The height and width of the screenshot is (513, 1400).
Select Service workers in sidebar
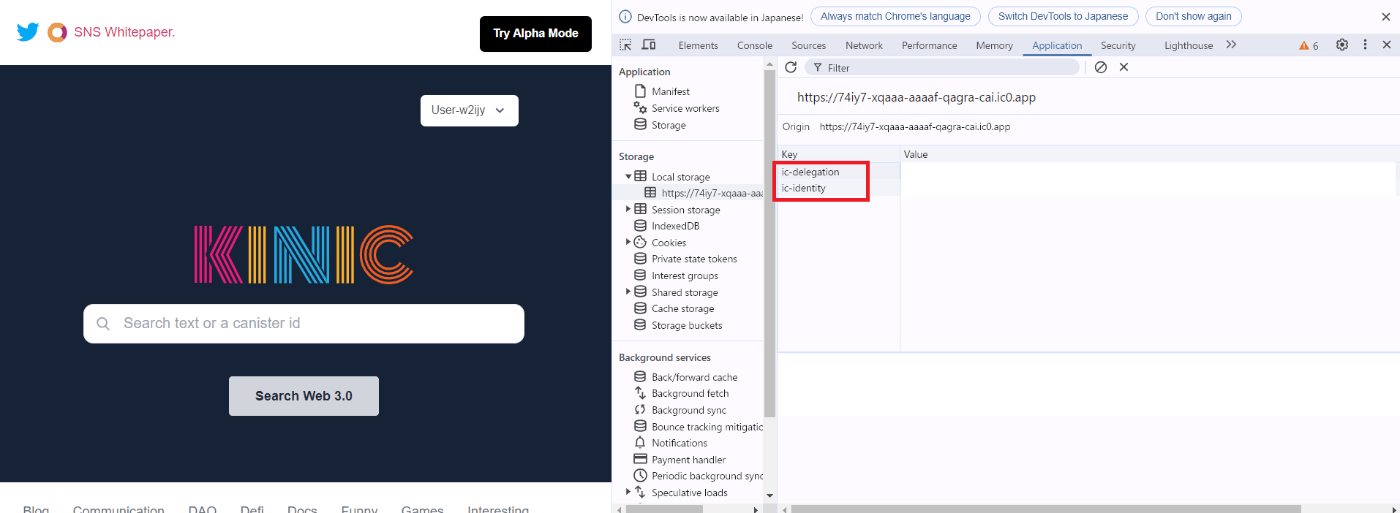685,108
